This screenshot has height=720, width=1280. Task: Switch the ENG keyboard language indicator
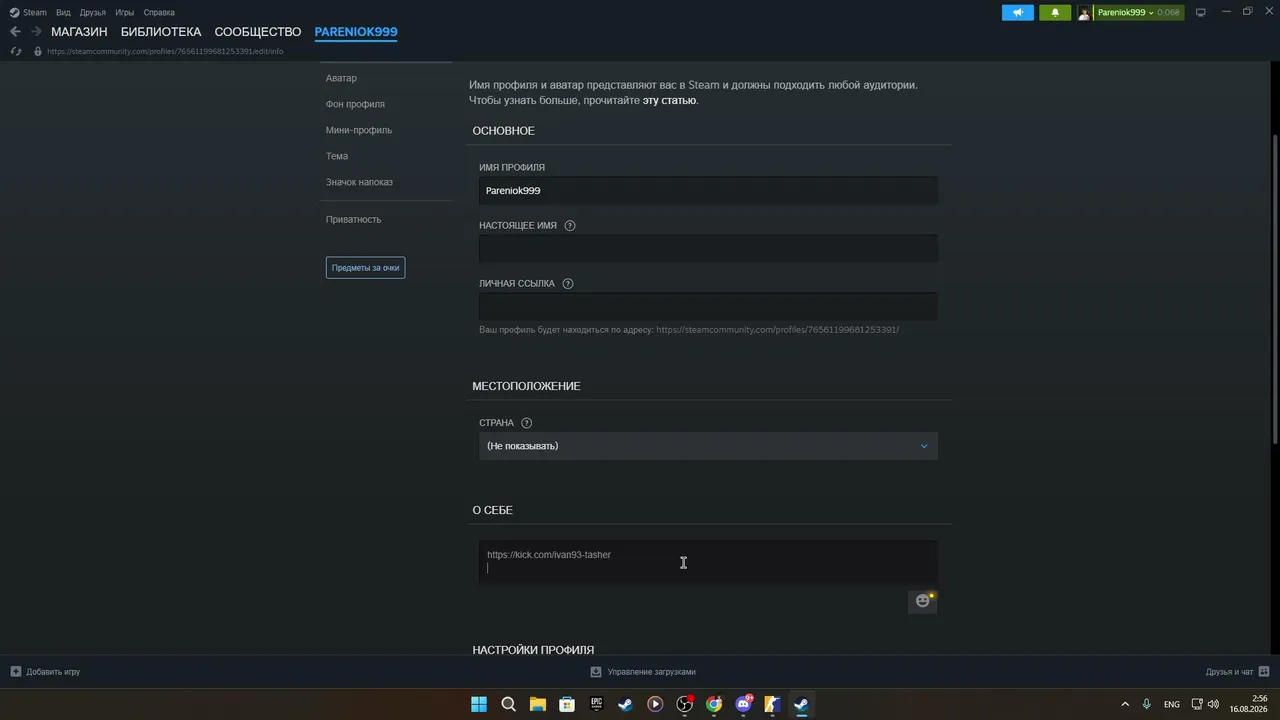tap(1171, 704)
